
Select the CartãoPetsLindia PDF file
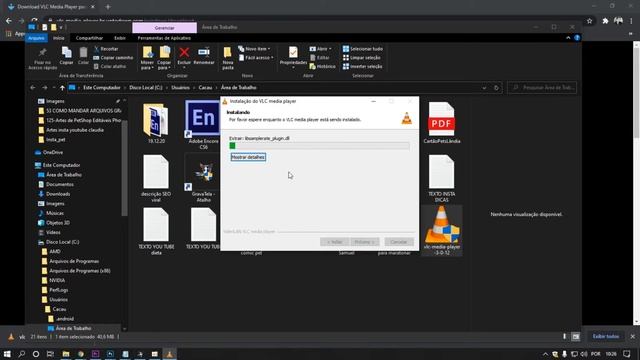click(442, 123)
